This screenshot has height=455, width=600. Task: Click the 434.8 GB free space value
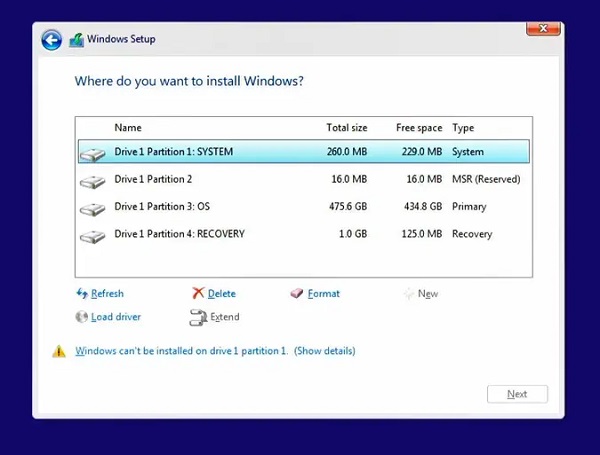coord(423,207)
